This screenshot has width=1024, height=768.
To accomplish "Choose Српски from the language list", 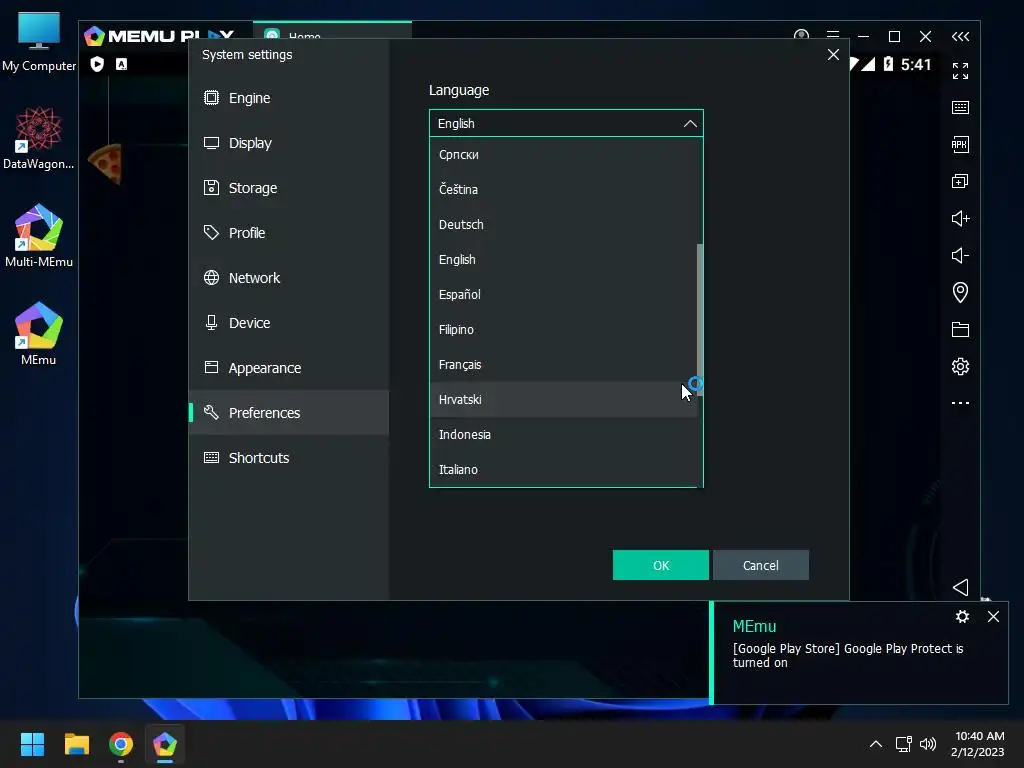I will tap(564, 155).
